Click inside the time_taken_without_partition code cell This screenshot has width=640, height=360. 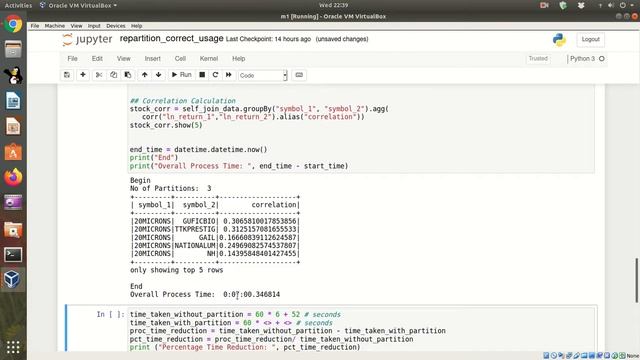click(361, 331)
